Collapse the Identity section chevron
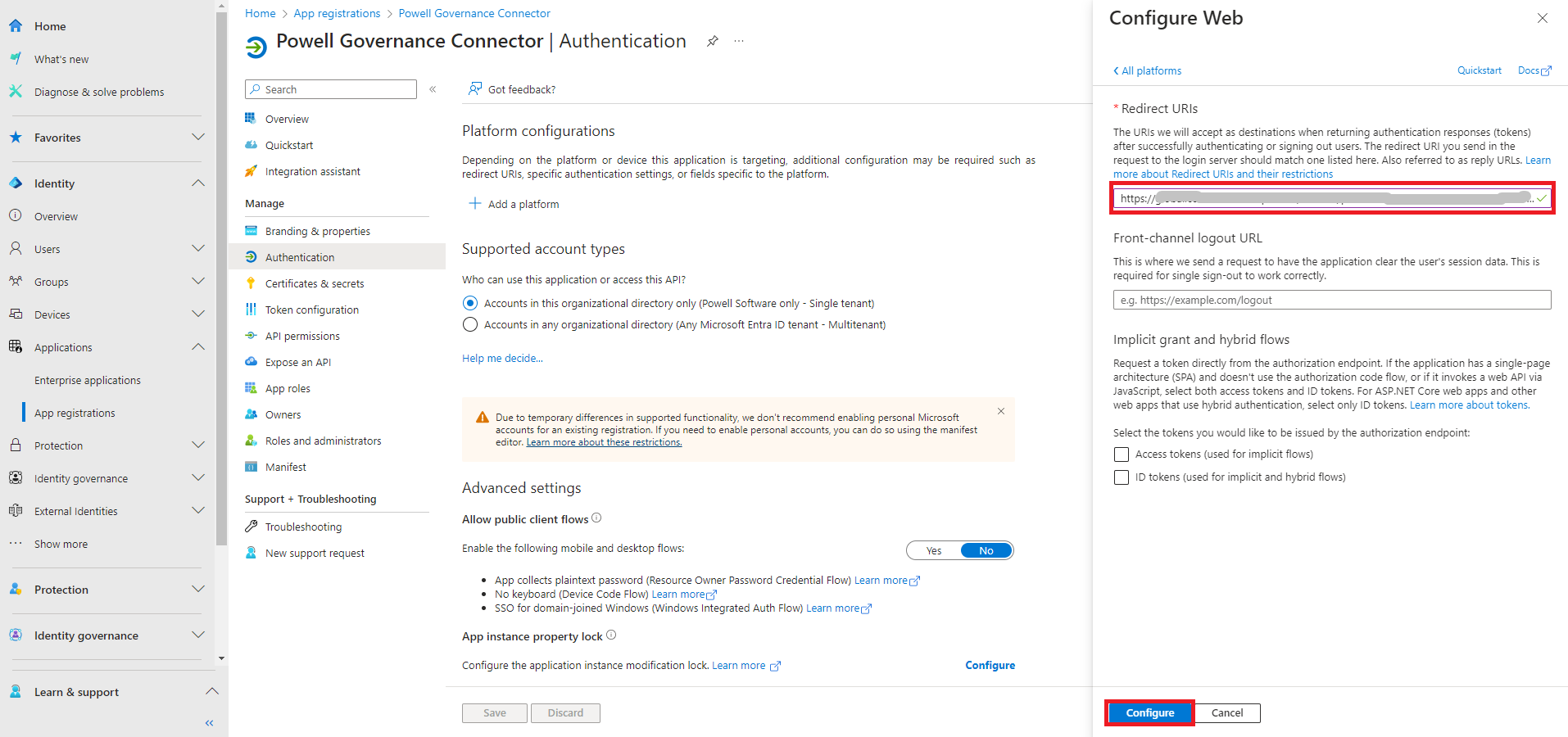 pos(197,183)
